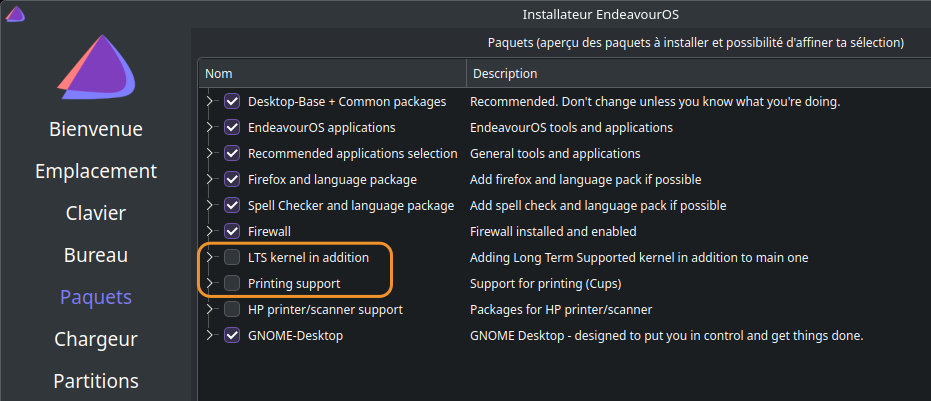
Task: Open the Chargeur step
Action: pos(96,339)
